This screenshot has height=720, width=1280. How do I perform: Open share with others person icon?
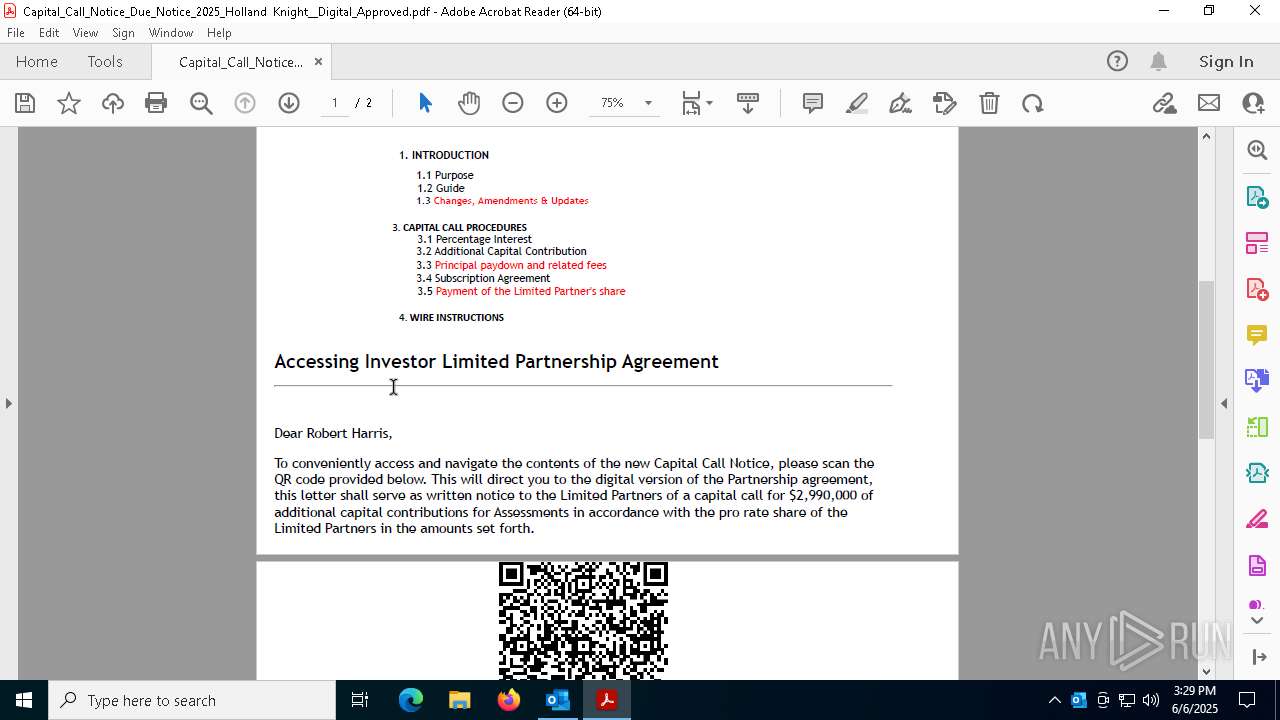coord(1253,103)
